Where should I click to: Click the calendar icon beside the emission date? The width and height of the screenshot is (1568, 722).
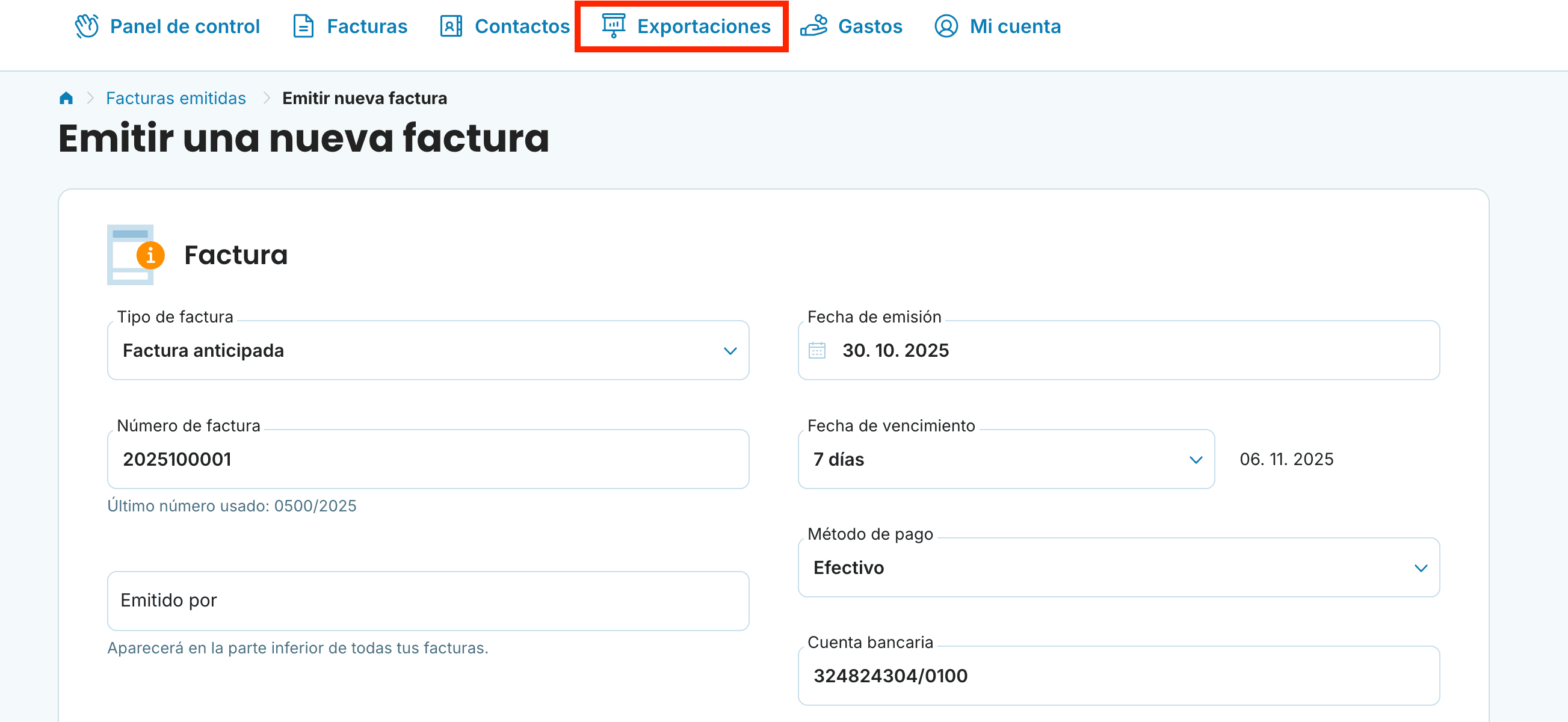coord(818,350)
